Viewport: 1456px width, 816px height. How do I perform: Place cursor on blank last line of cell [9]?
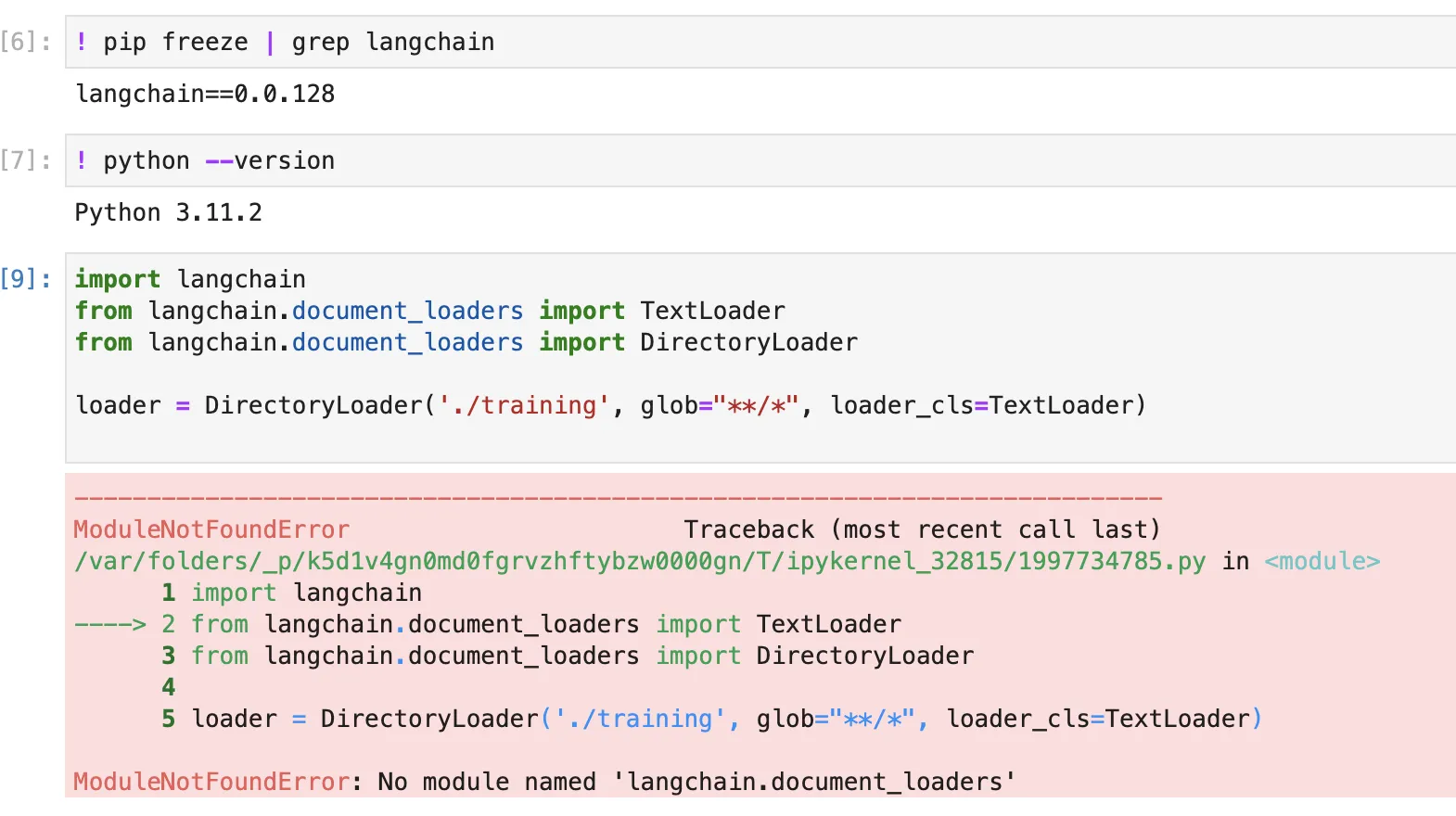click(760, 437)
